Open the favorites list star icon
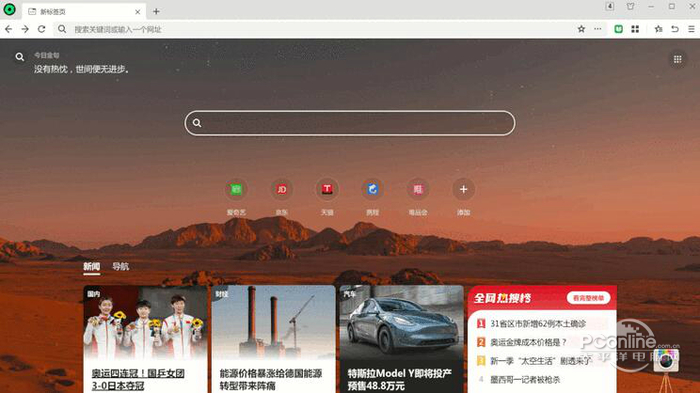The image size is (700, 393). point(658,29)
